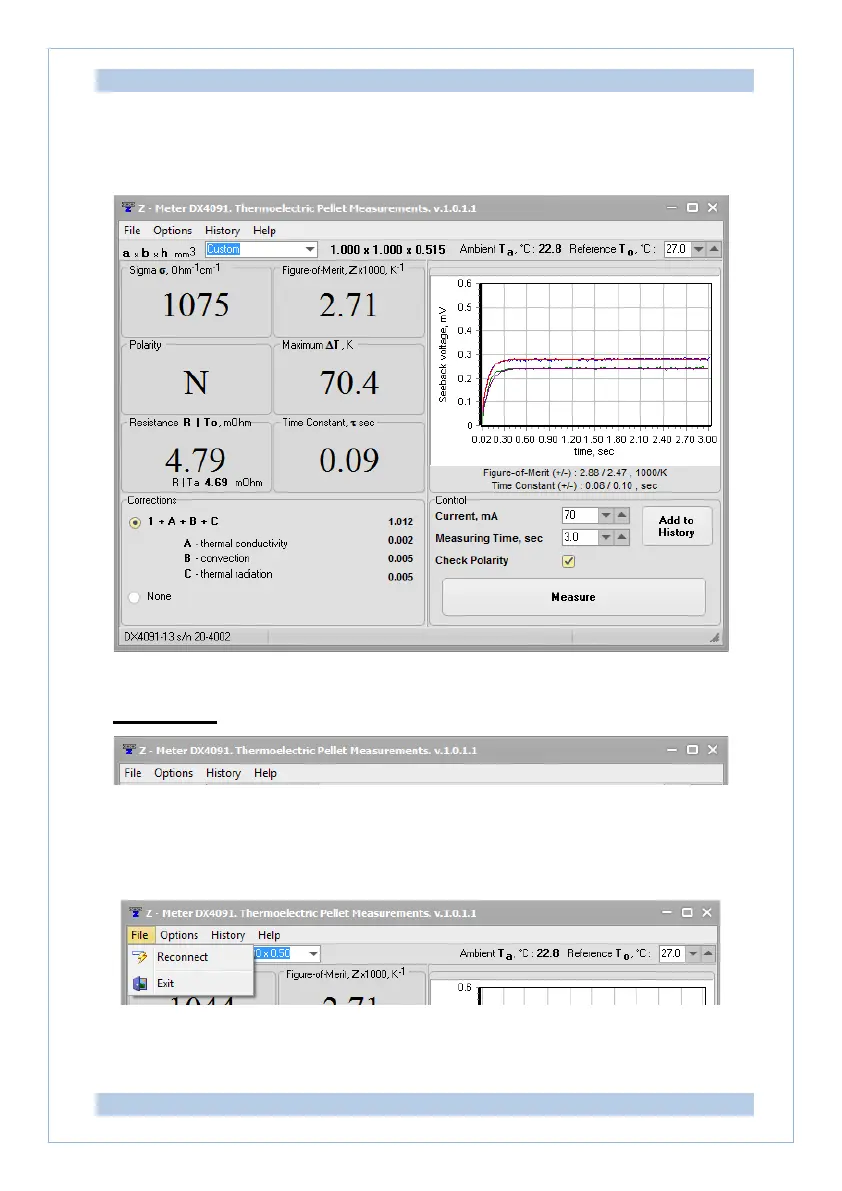Increase Current mA with the up arrow
The width and height of the screenshot is (842, 1191).
[x=622, y=516]
